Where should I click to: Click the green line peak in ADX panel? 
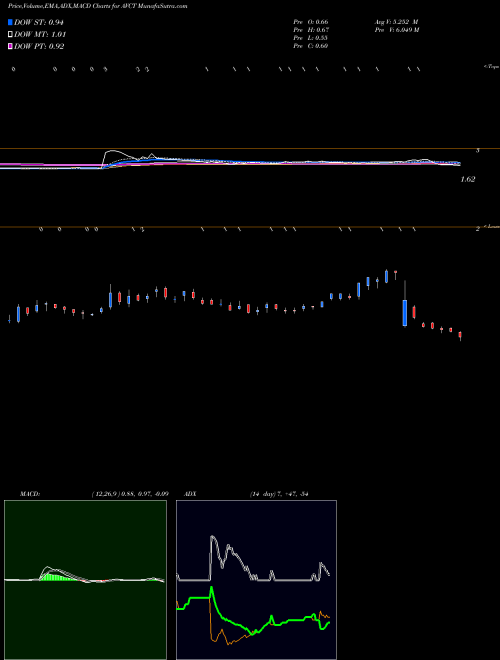tap(211, 588)
